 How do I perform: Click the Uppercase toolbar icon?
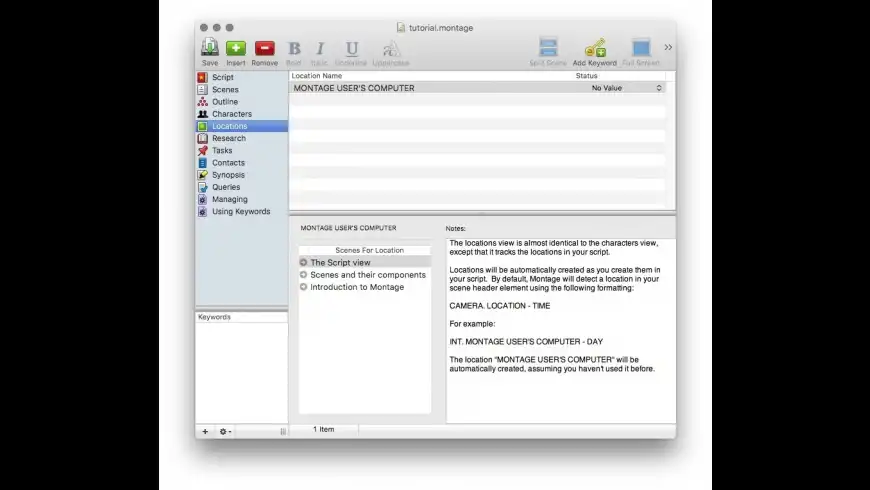pyautogui.click(x=391, y=48)
